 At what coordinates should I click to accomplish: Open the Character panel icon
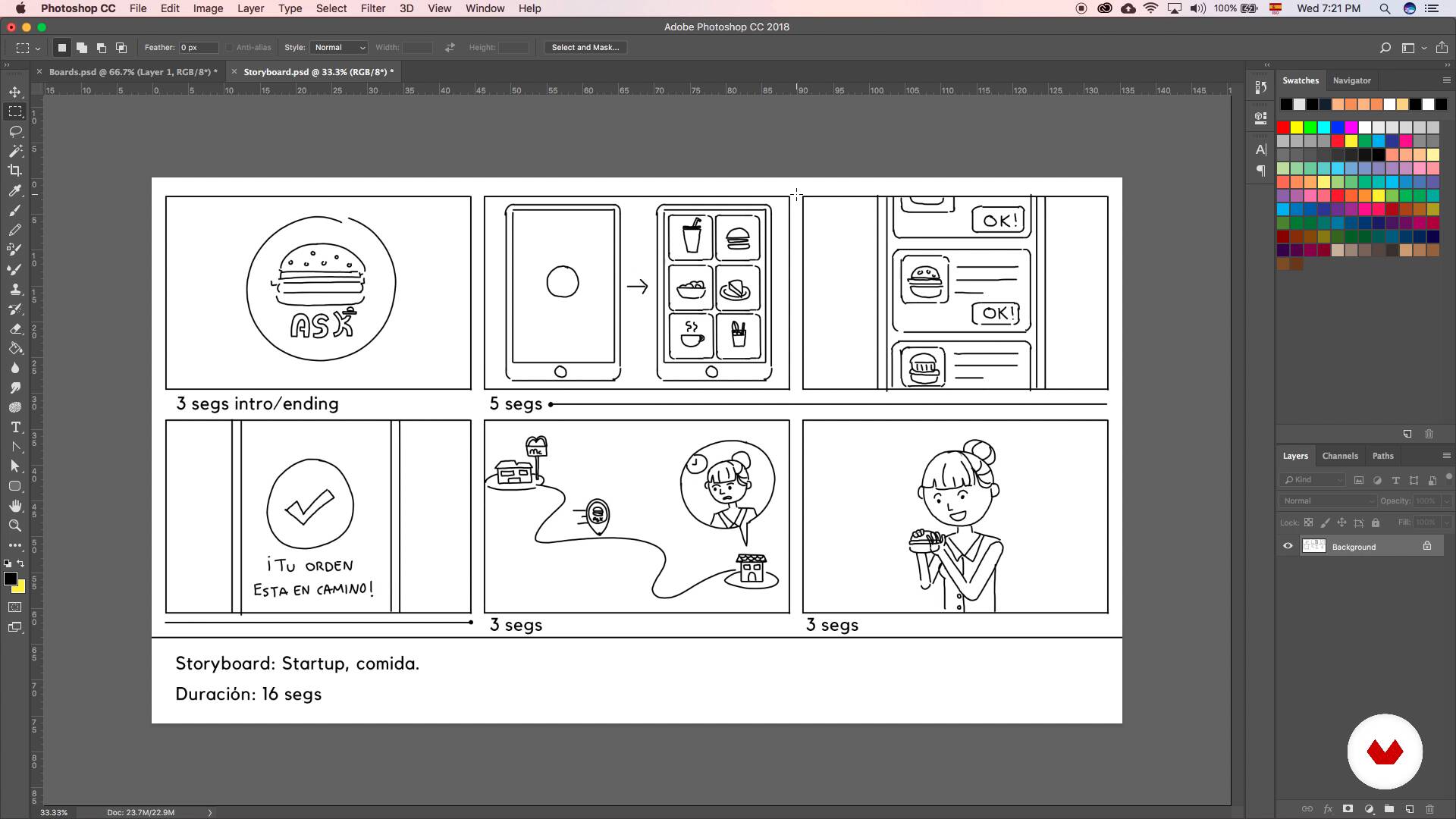pyautogui.click(x=1260, y=149)
